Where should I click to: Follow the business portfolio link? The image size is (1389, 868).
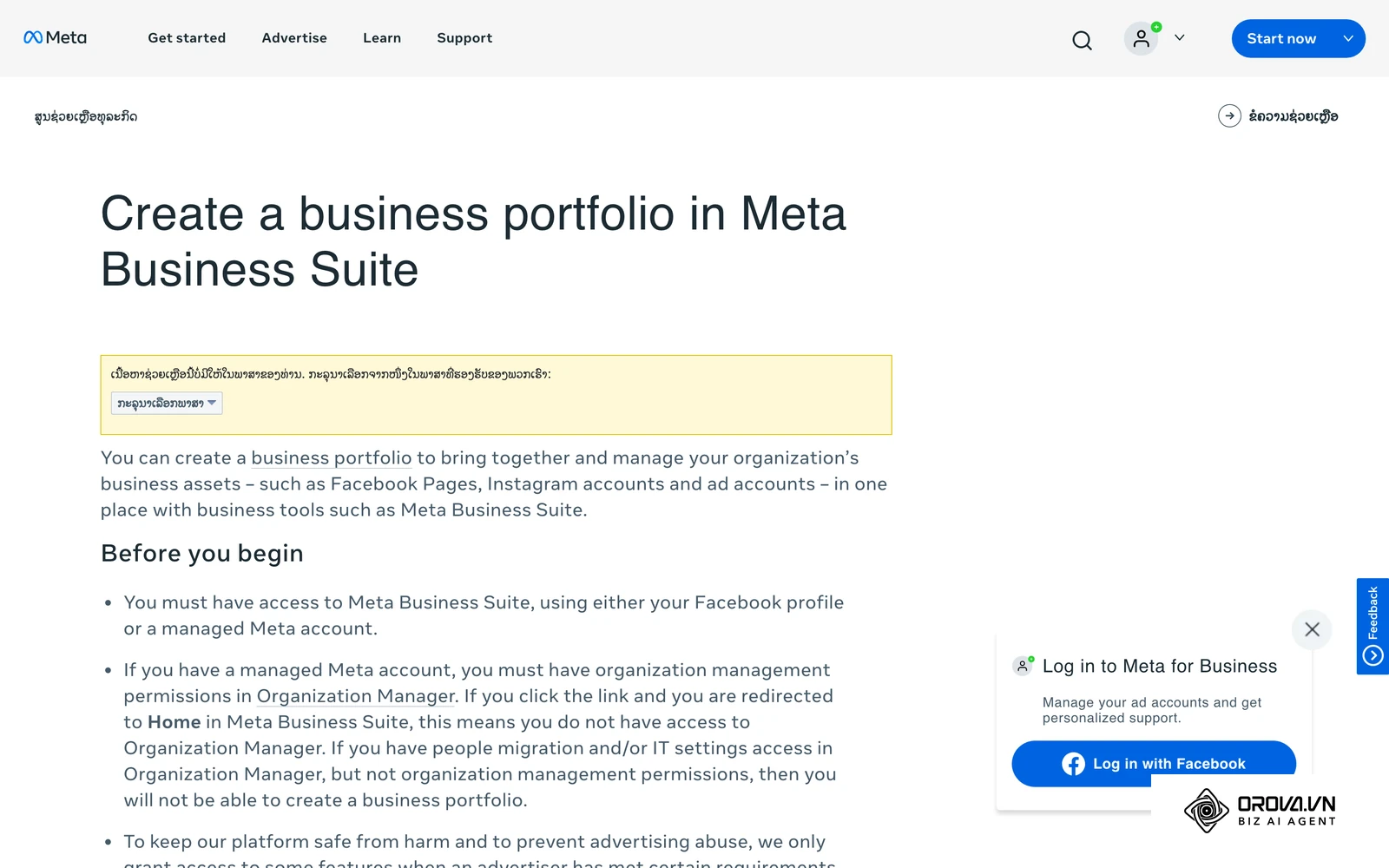click(x=332, y=457)
